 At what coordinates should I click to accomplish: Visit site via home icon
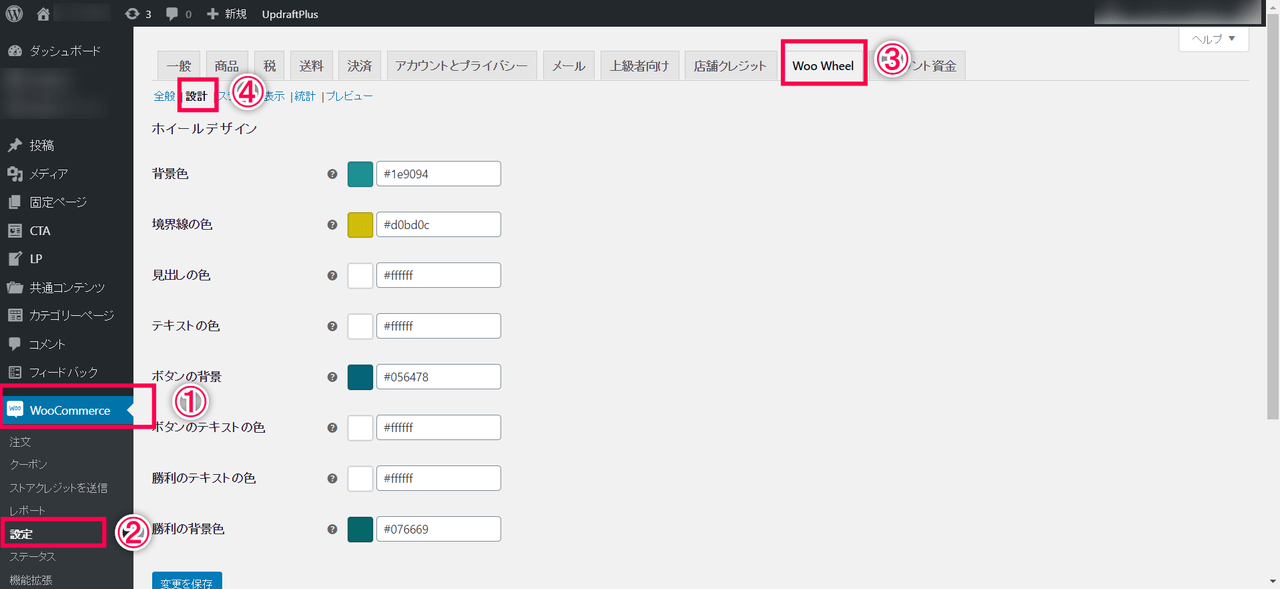coord(42,14)
